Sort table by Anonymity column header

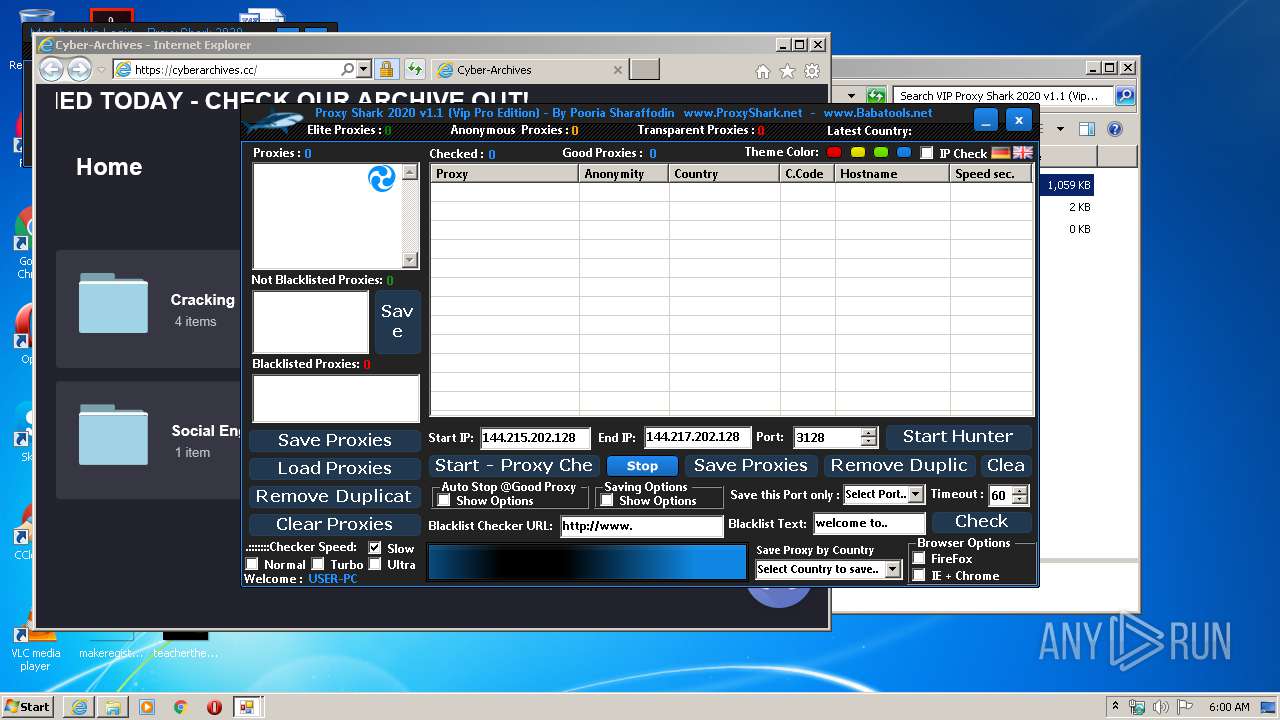pos(625,173)
